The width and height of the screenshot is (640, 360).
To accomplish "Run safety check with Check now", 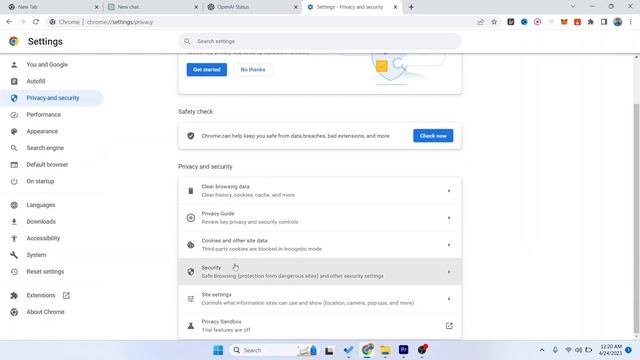I will coord(433,136).
